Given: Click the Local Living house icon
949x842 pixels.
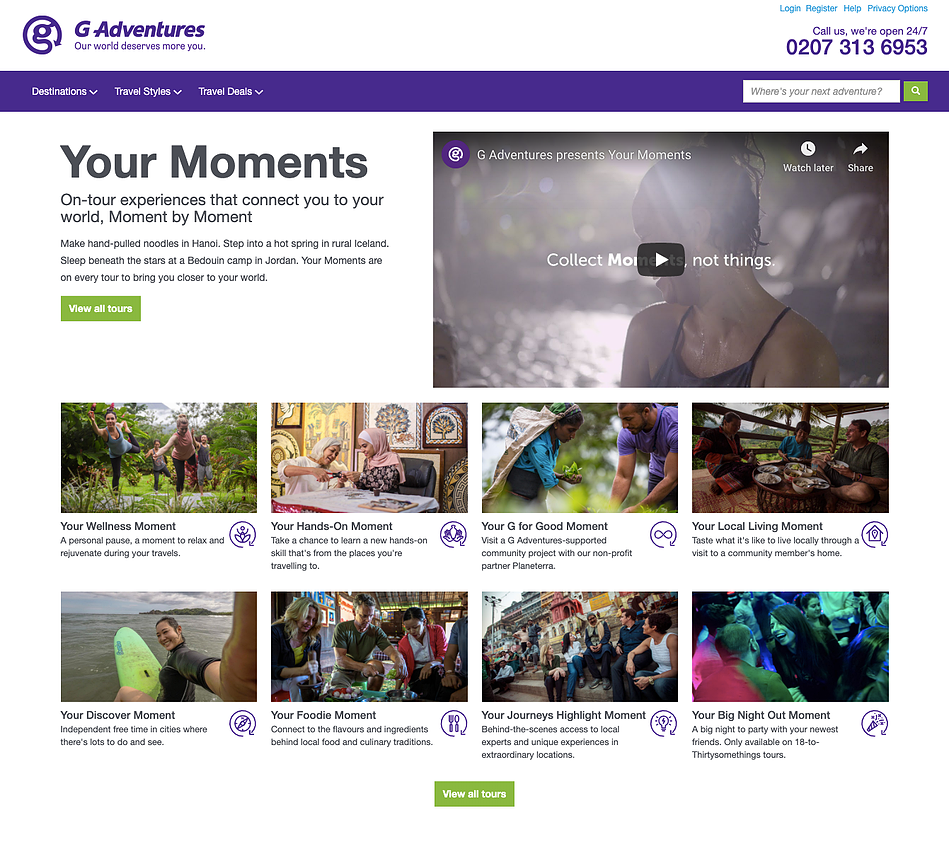Looking at the screenshot, I should [875, 534].
